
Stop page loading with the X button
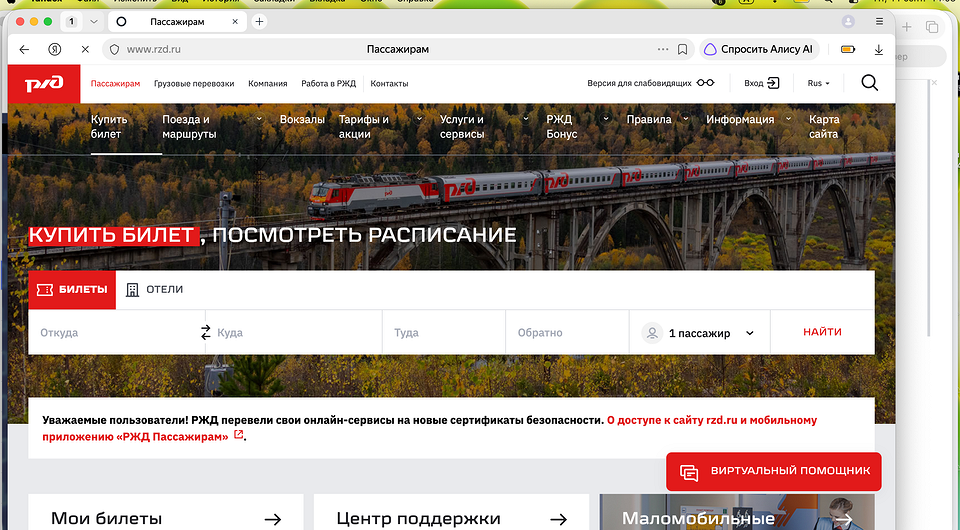[x=85, y=50]
